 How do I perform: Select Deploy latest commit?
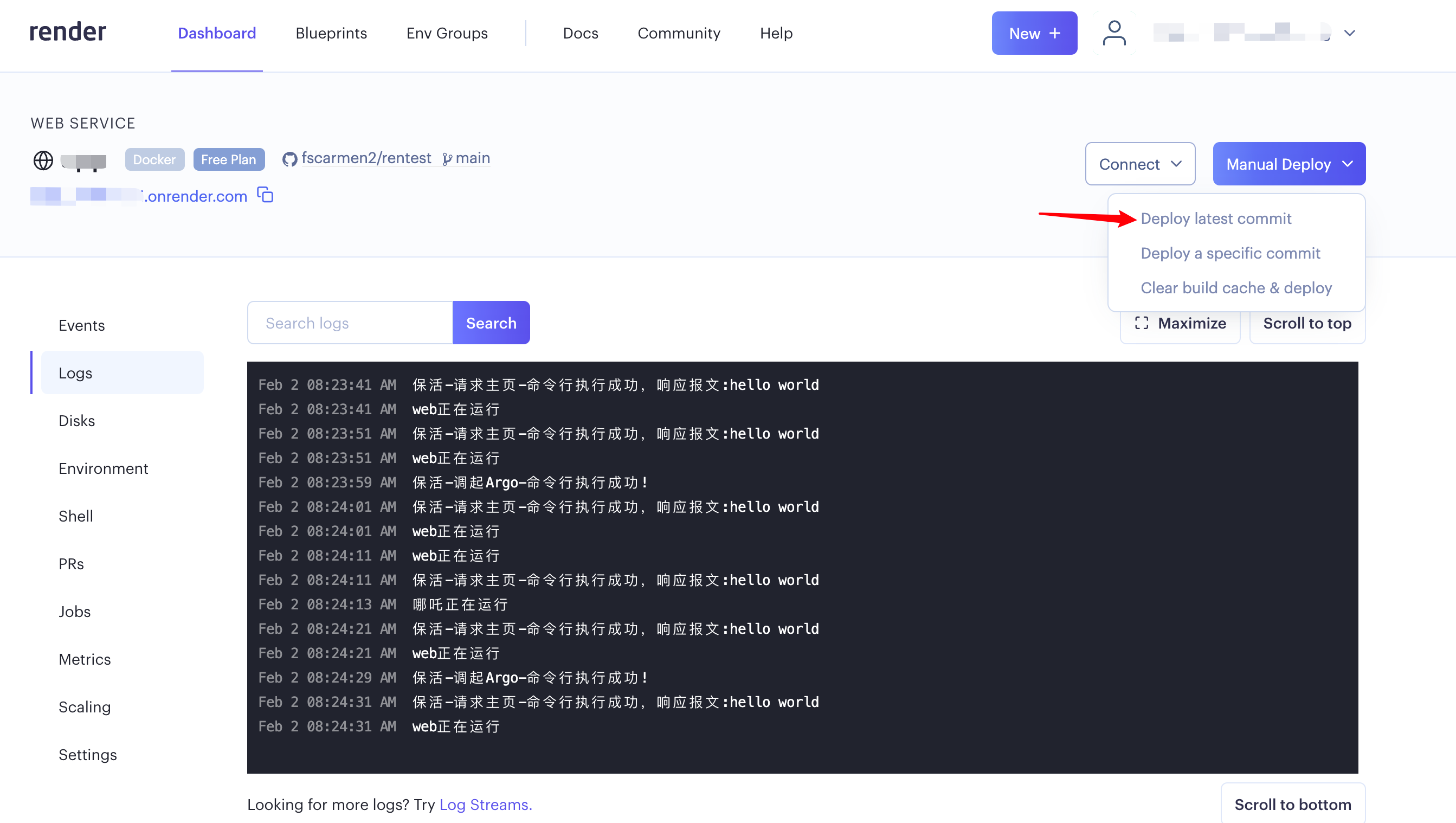1216,218
